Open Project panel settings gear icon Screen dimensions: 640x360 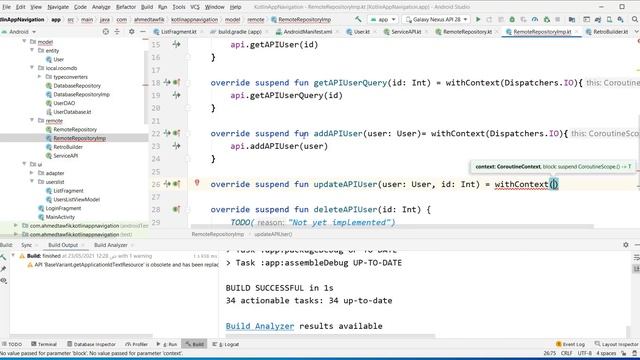(x=131, y=31)
